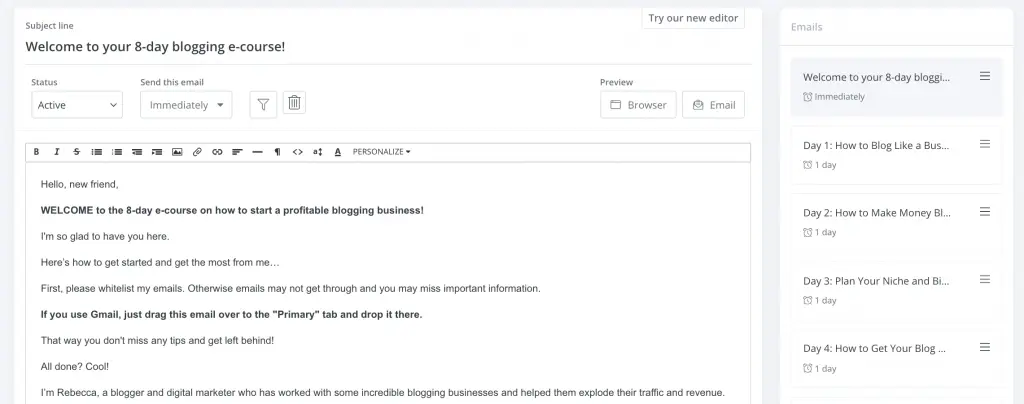Screen dimensions: 1024x404
Task: Open the code view of the email
Action: pos(297,152)
